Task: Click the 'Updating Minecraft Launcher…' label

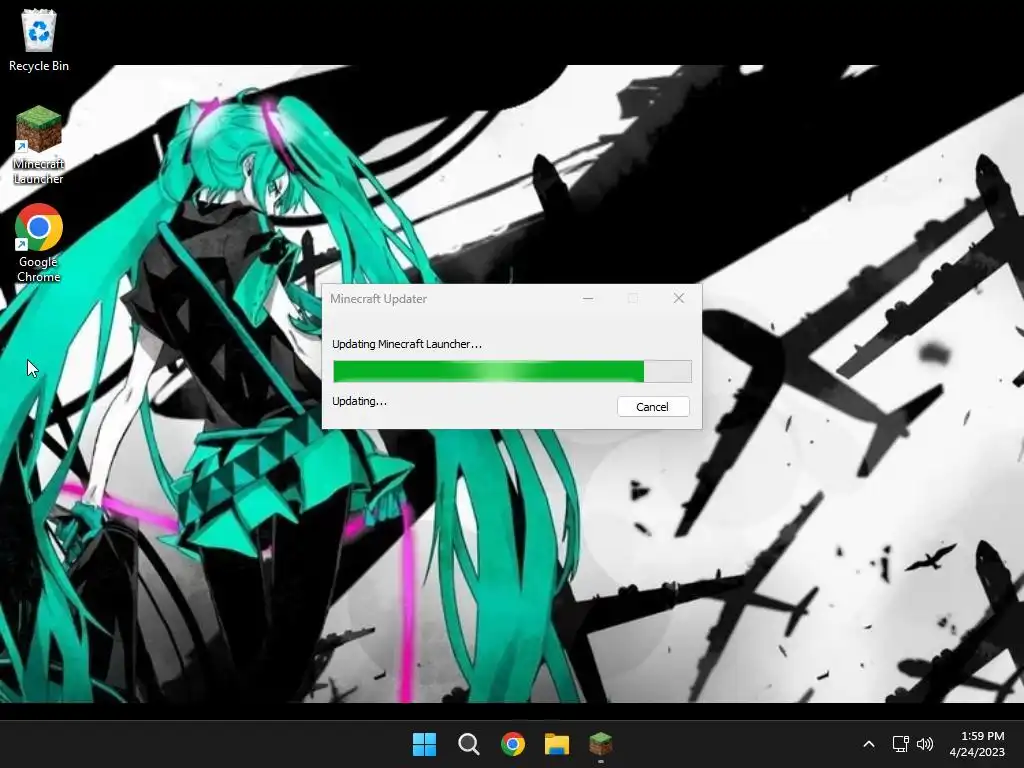Action: coord(407,344)
